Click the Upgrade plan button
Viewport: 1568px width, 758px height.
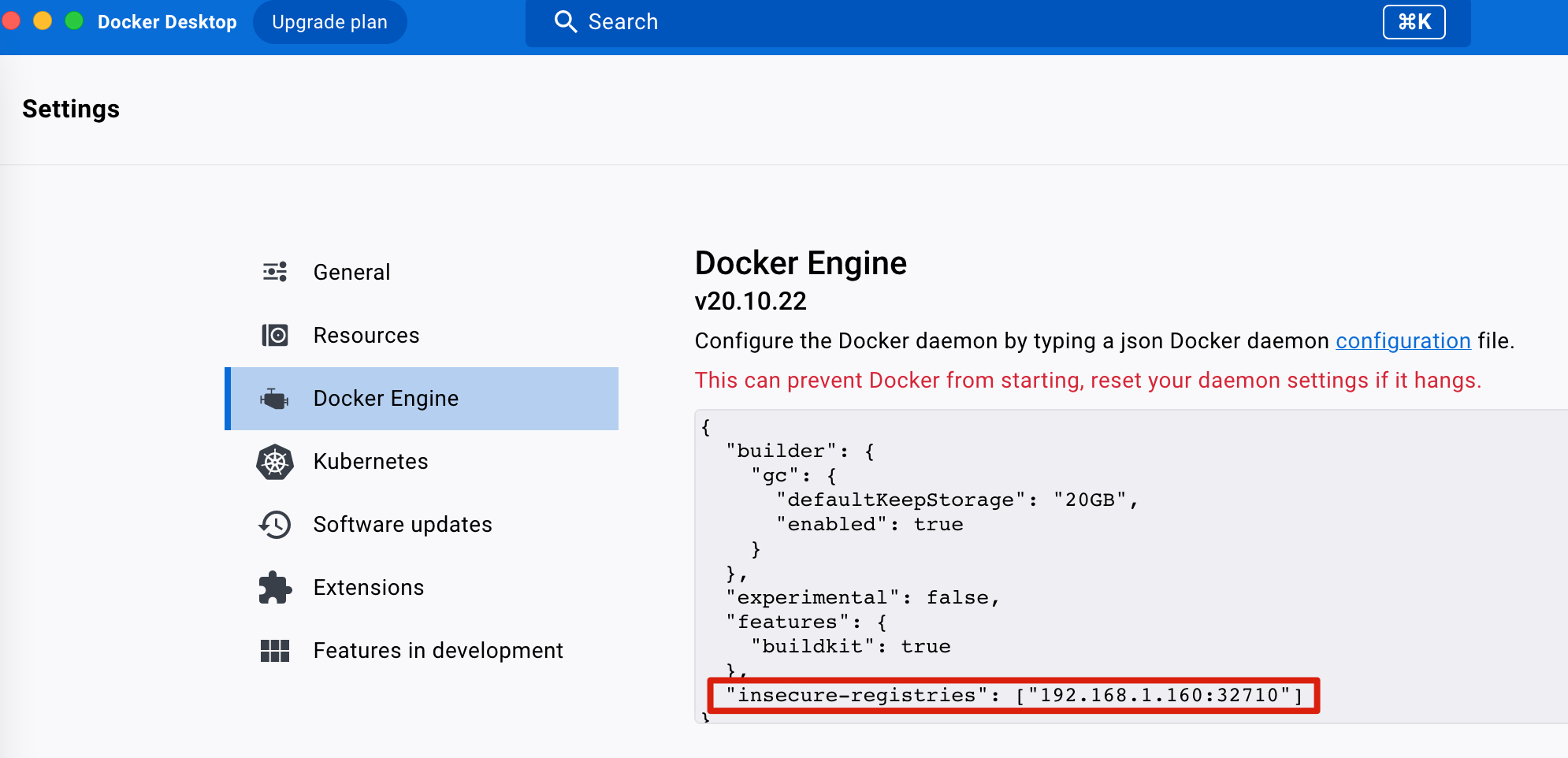pos(330,22)
